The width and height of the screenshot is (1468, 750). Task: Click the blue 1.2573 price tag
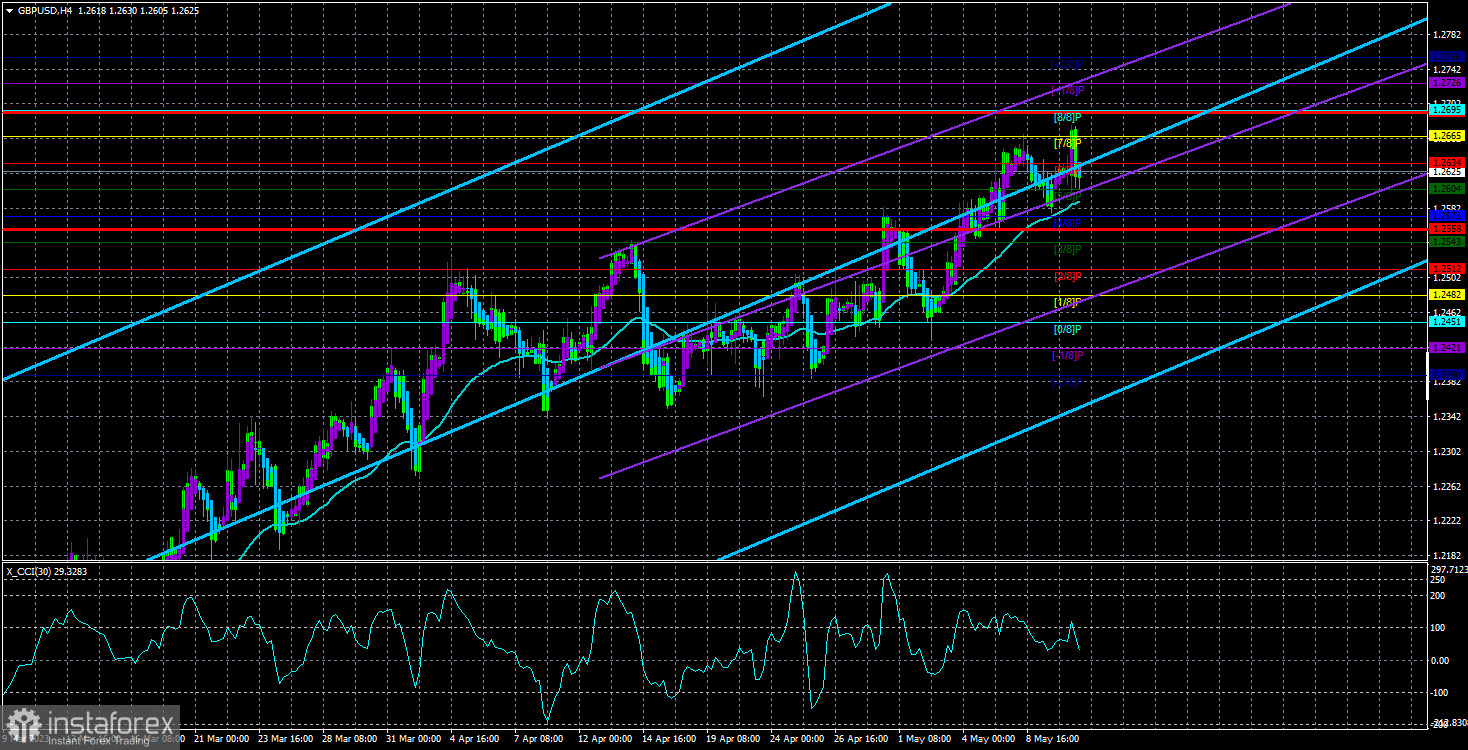point(1448,215)
